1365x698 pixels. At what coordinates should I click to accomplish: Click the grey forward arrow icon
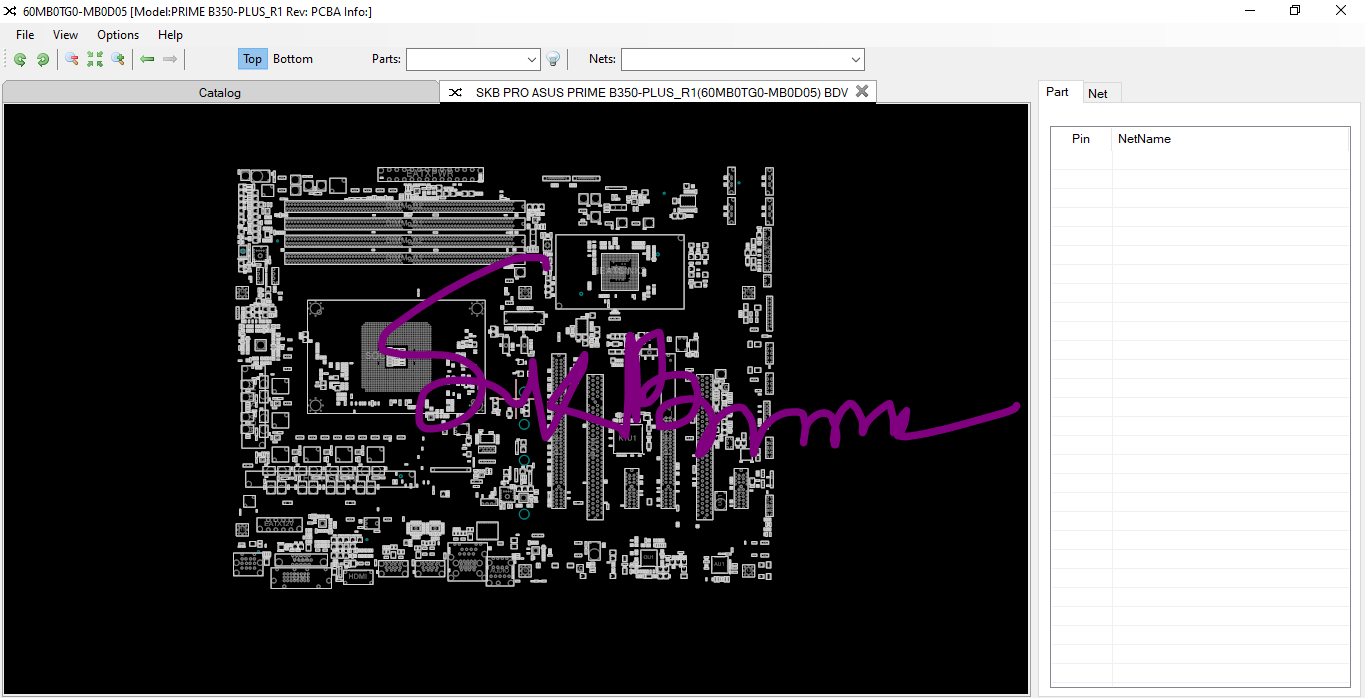170,60
